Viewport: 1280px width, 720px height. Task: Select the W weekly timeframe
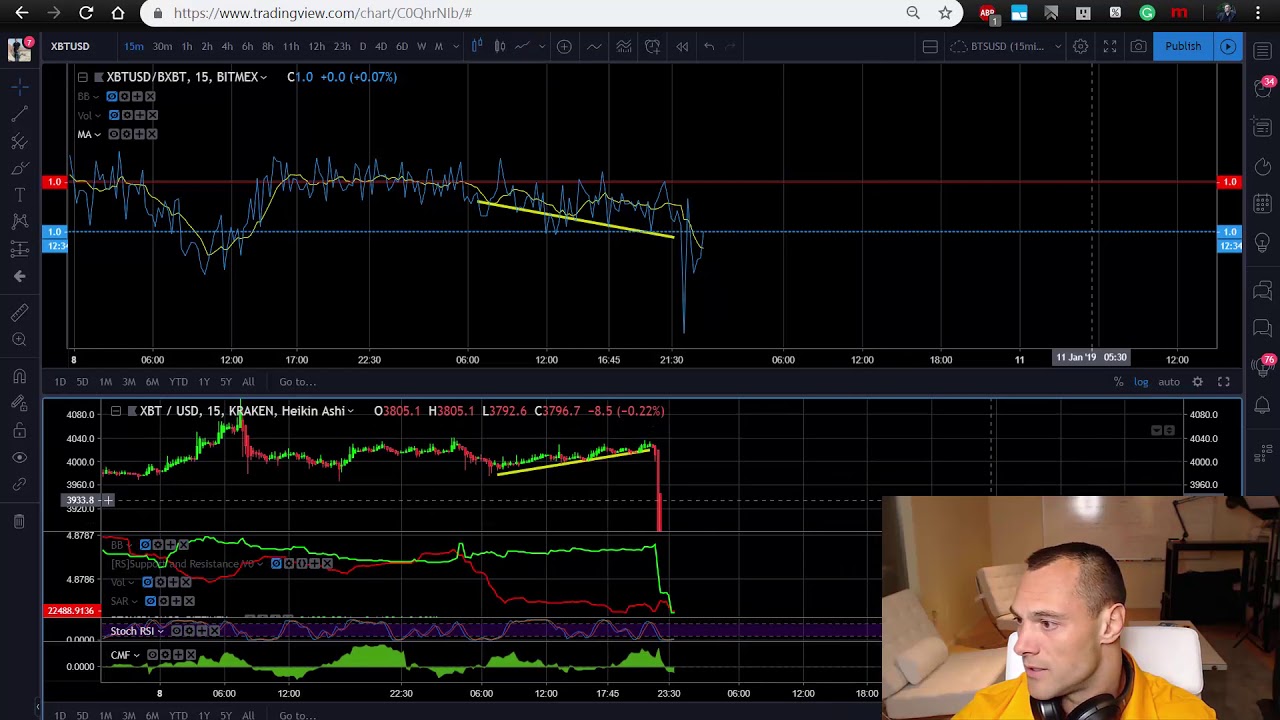(x=421, y=46)
